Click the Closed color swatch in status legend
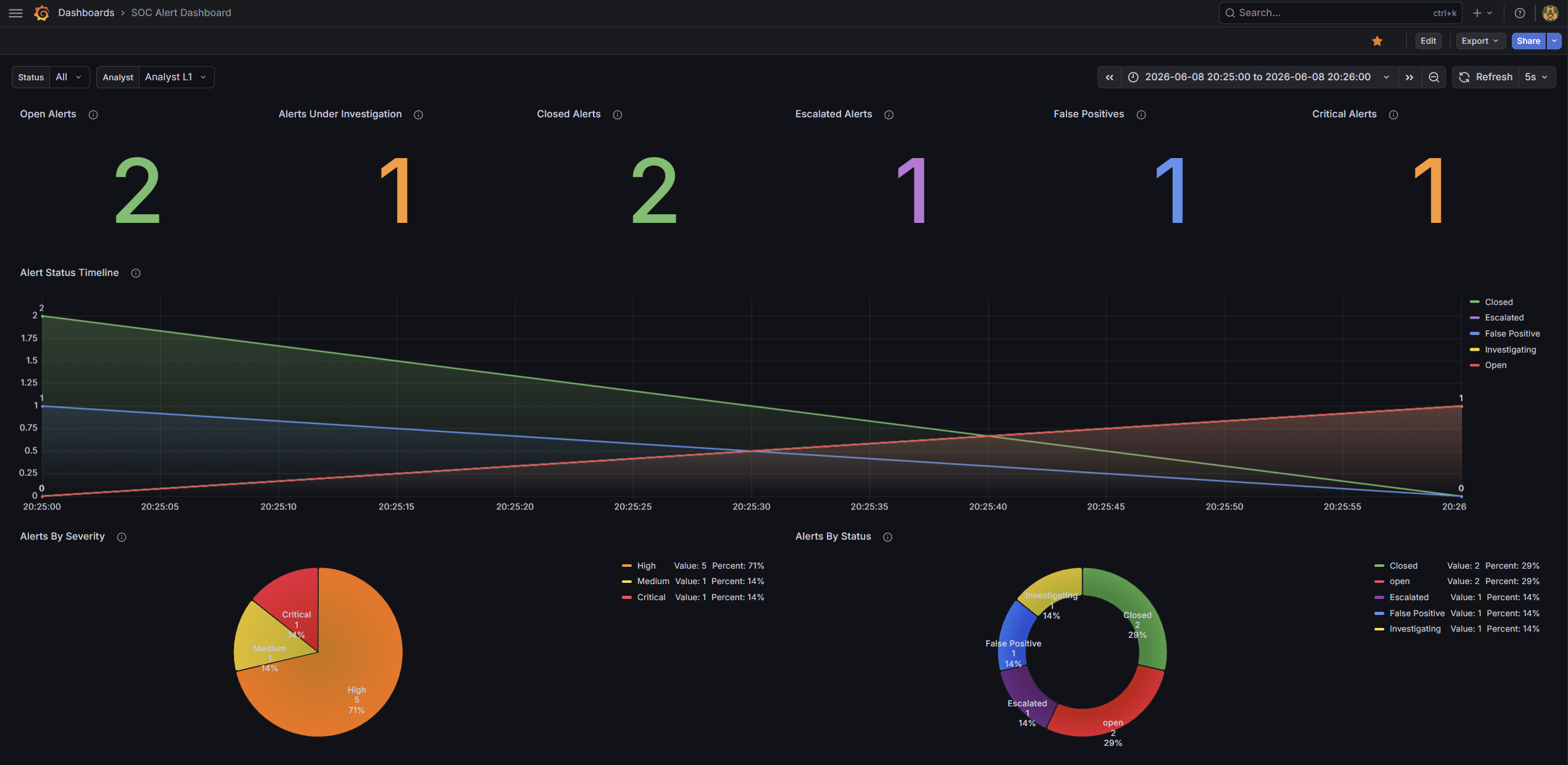1568x765 pixels. coord(1379,566)
